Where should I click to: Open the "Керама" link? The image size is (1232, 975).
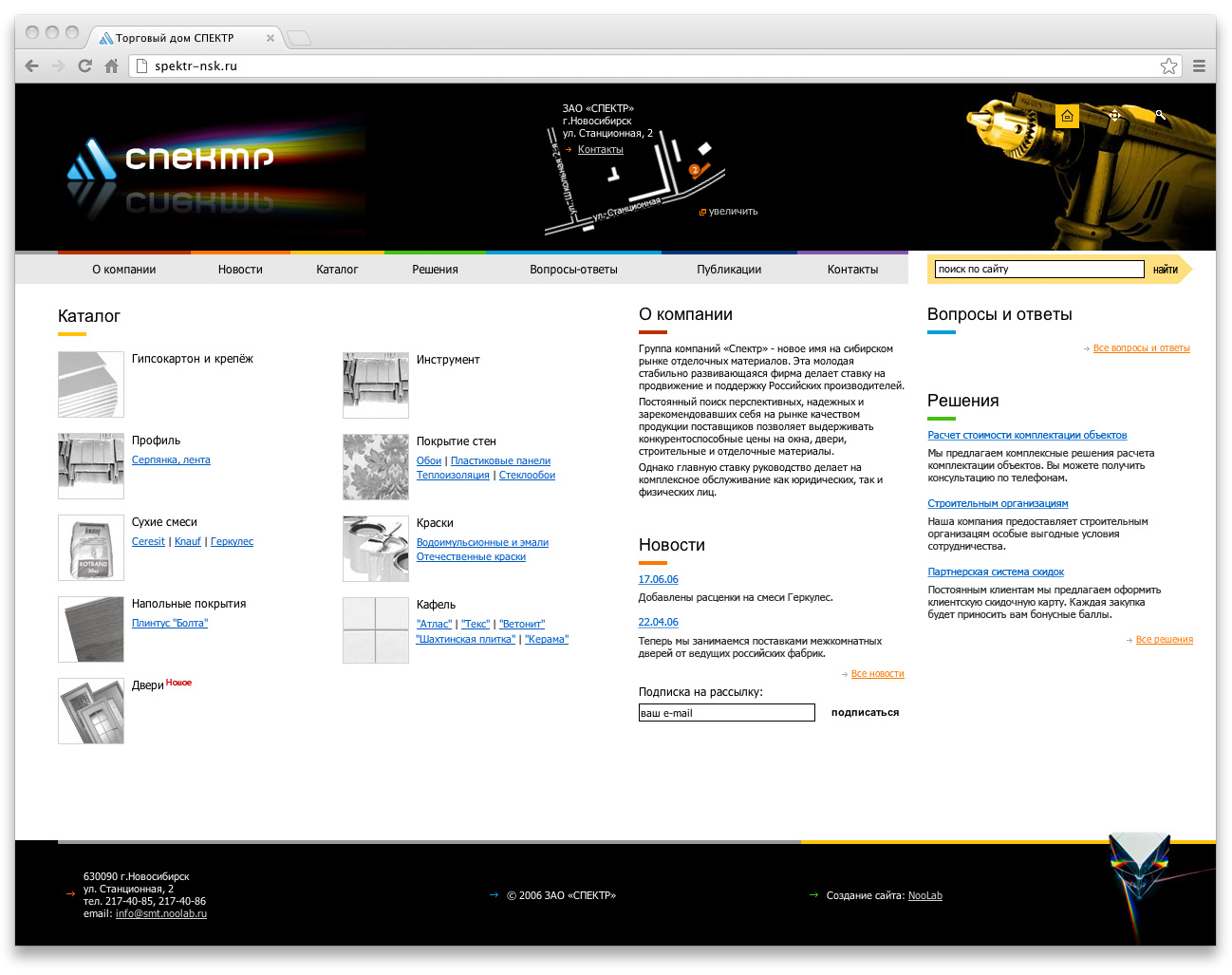tap(547, 640)
